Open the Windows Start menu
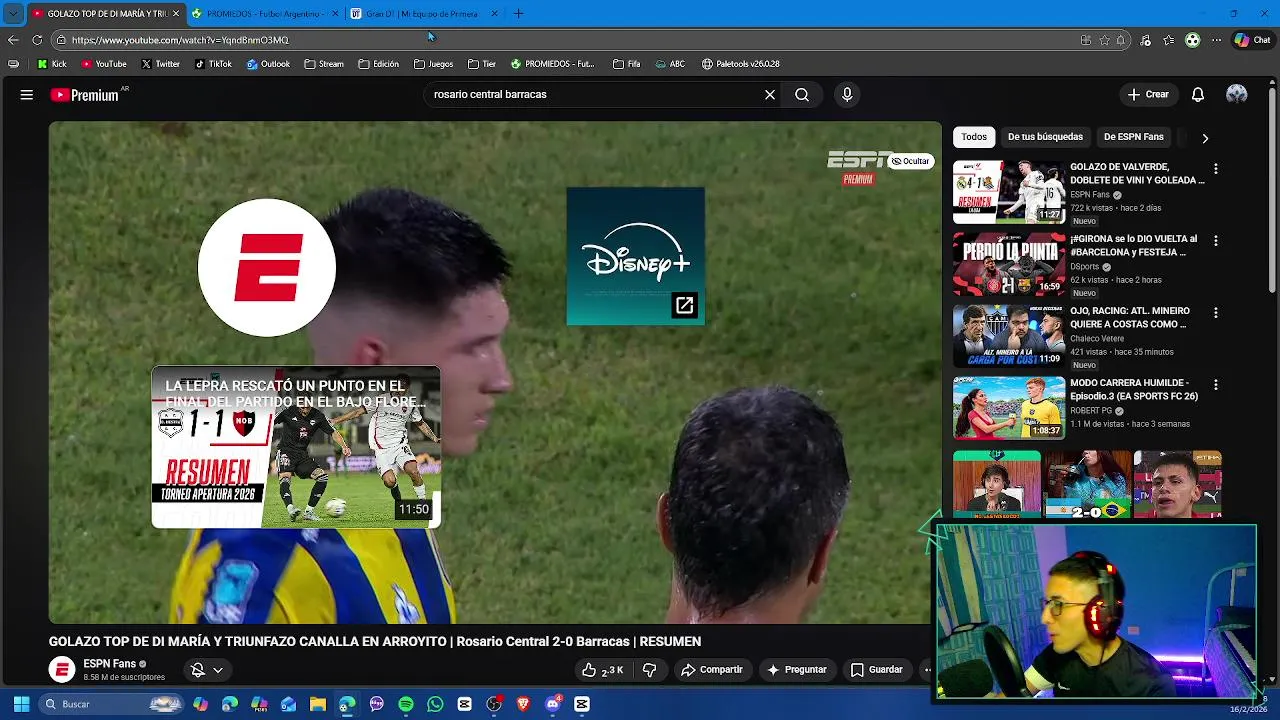 21,704
